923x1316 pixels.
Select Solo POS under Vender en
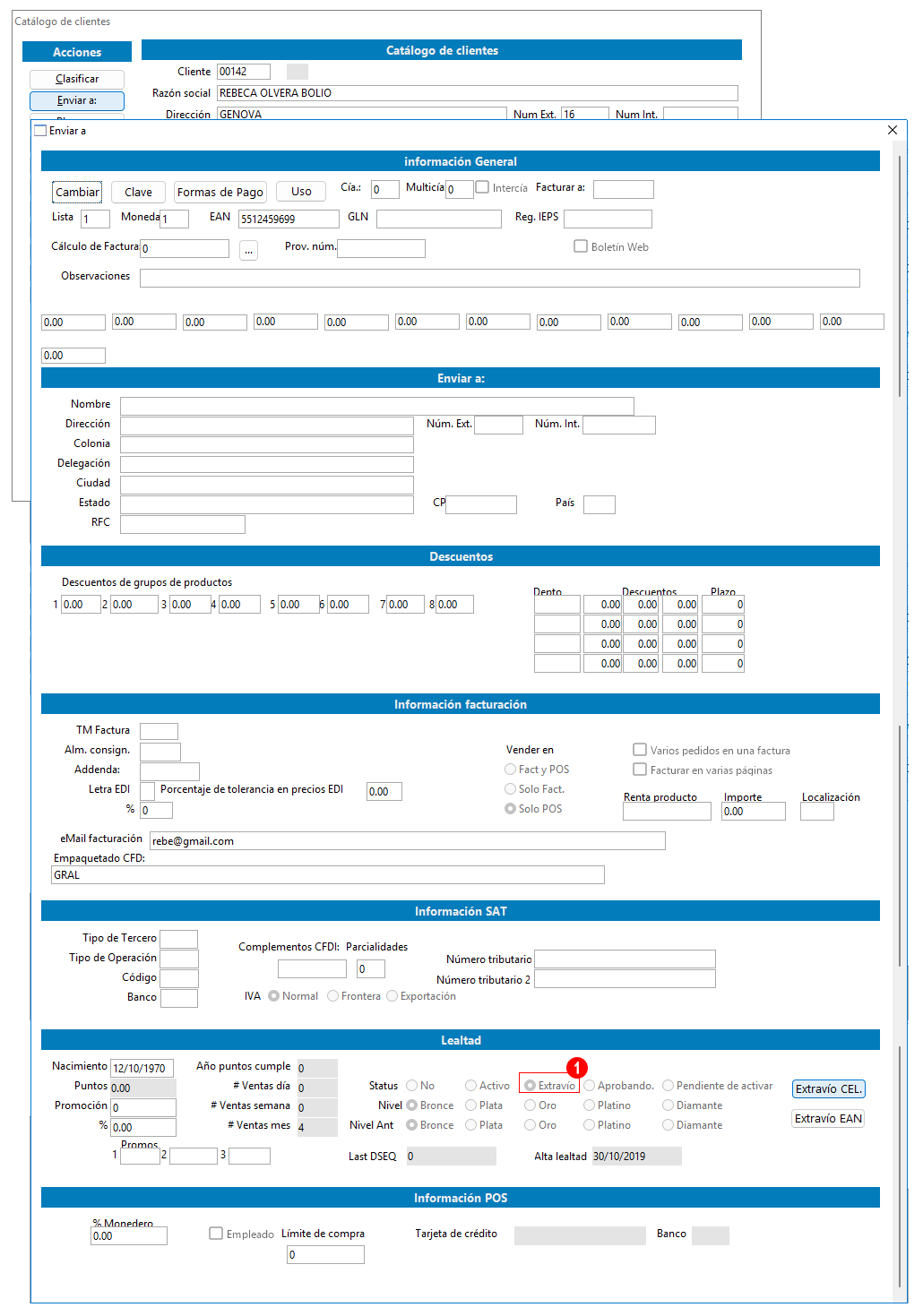[510, 809]
